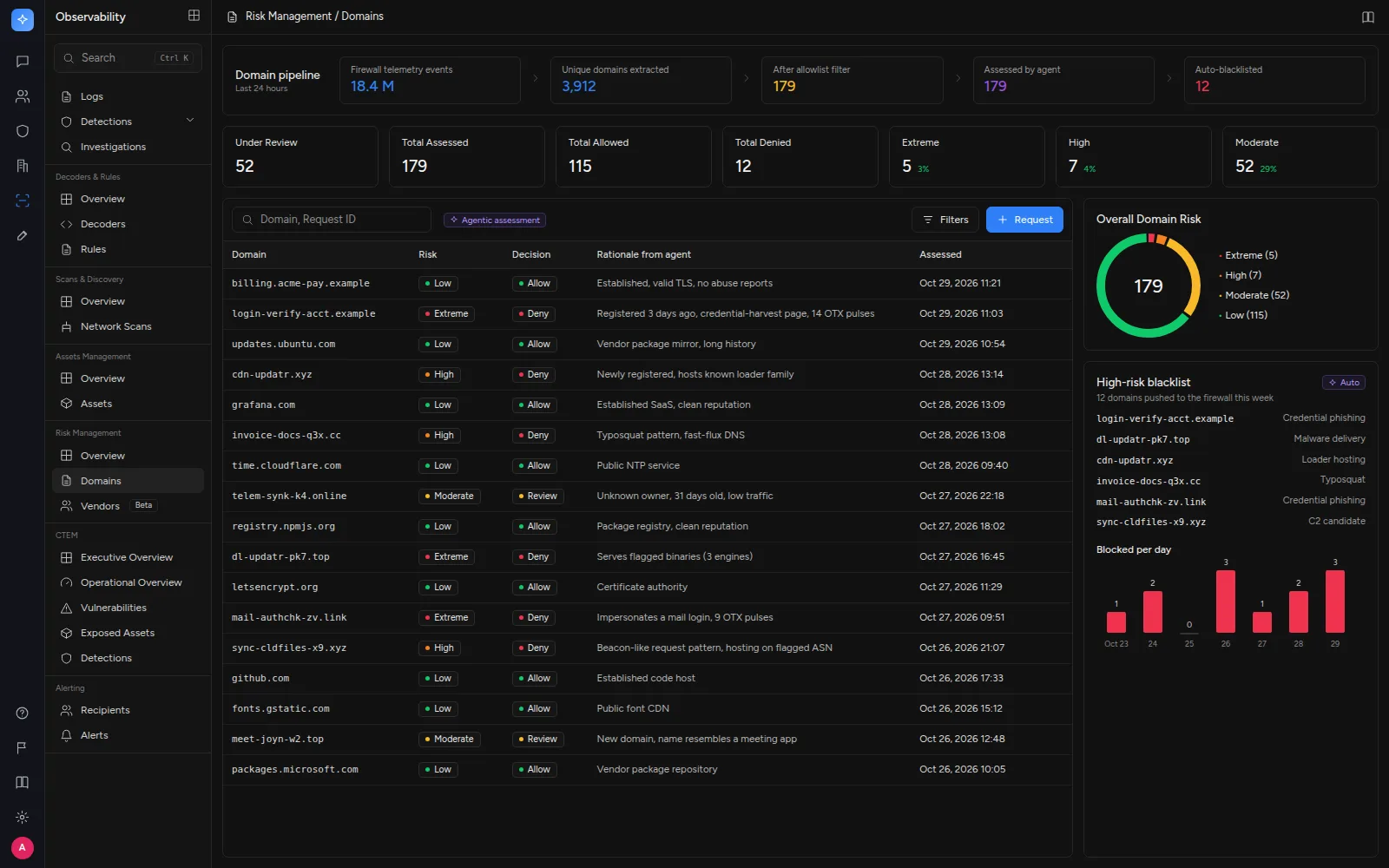
Task: Open Decoders page
Action: tap(128, 224)
